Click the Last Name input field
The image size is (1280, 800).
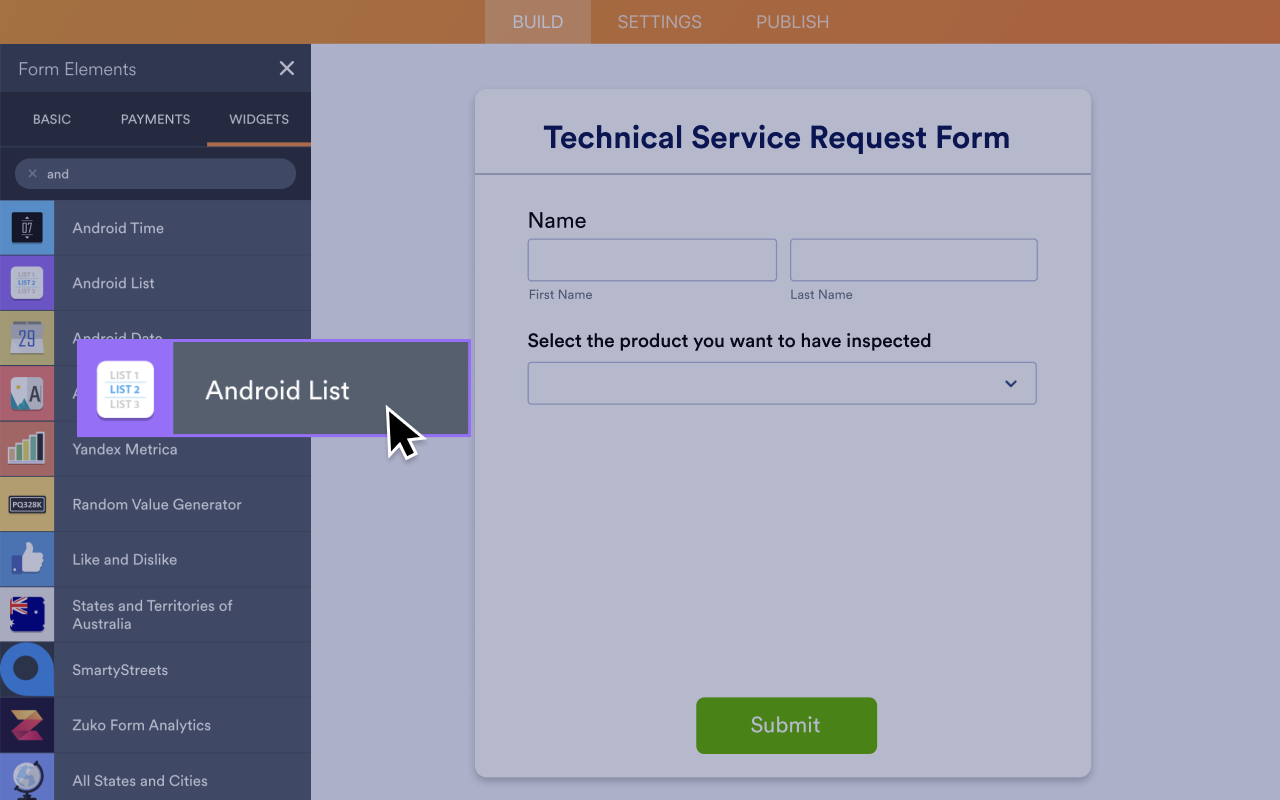pyautogui.click(x=913, y=260)
